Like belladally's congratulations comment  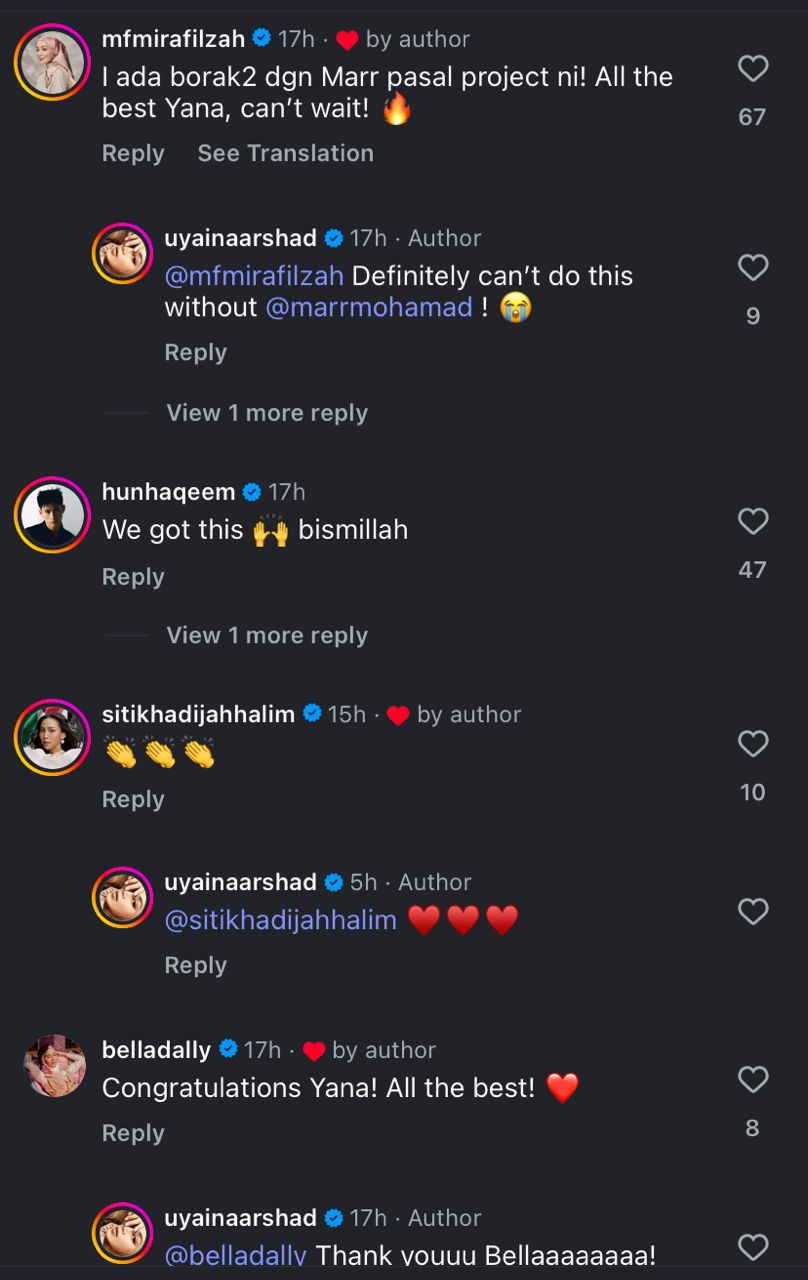pos(752,1080)
